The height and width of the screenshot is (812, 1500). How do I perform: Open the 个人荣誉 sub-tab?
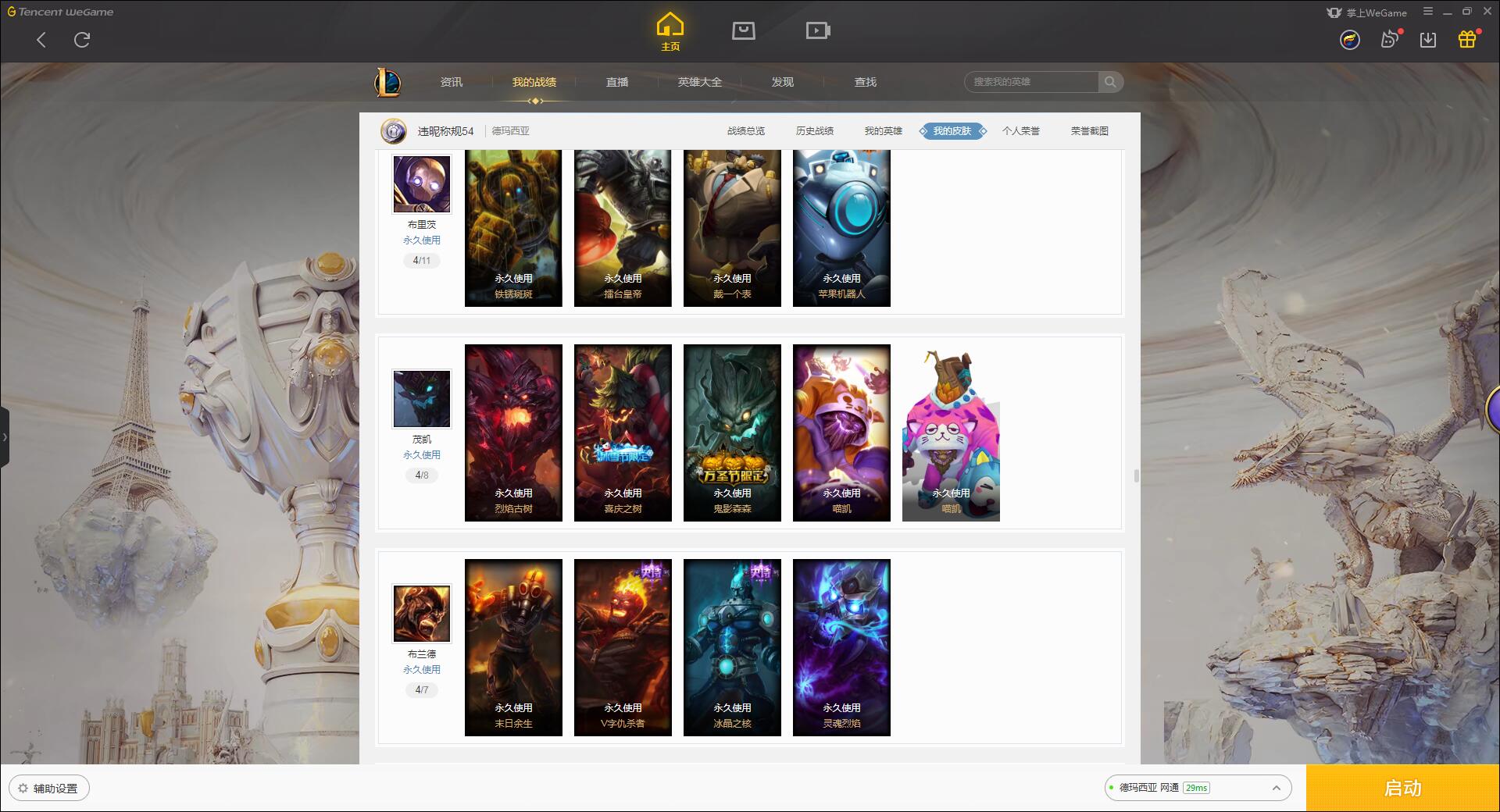pyautogui.click(x=1021, y=131)
